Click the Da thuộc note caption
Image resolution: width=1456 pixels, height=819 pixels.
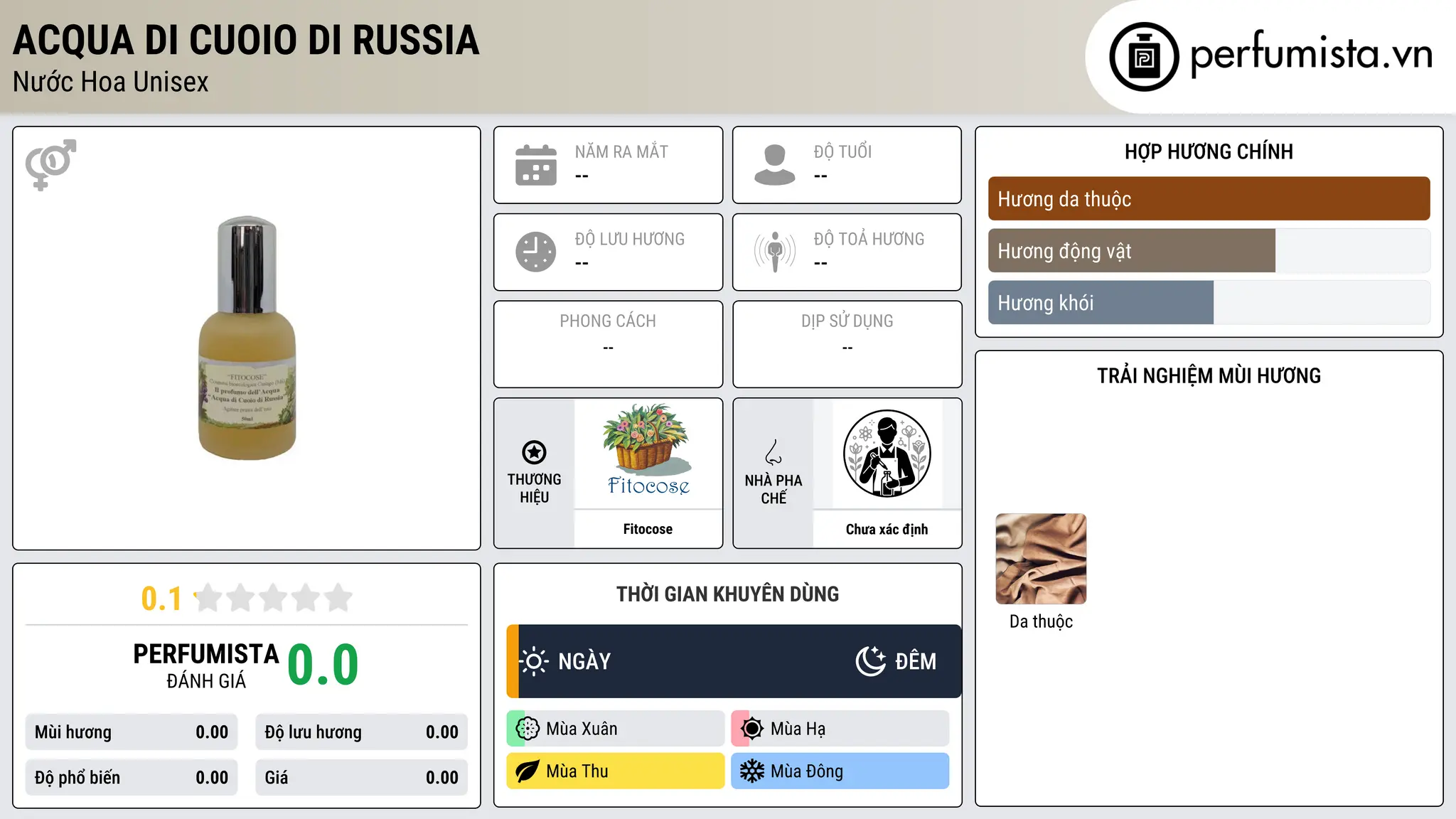pos(1041,621)
